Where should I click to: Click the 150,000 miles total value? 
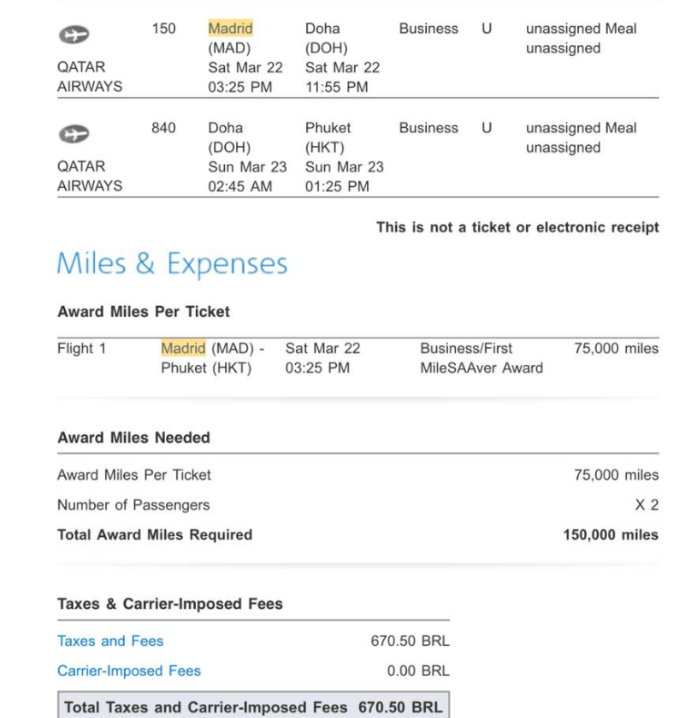610,535
